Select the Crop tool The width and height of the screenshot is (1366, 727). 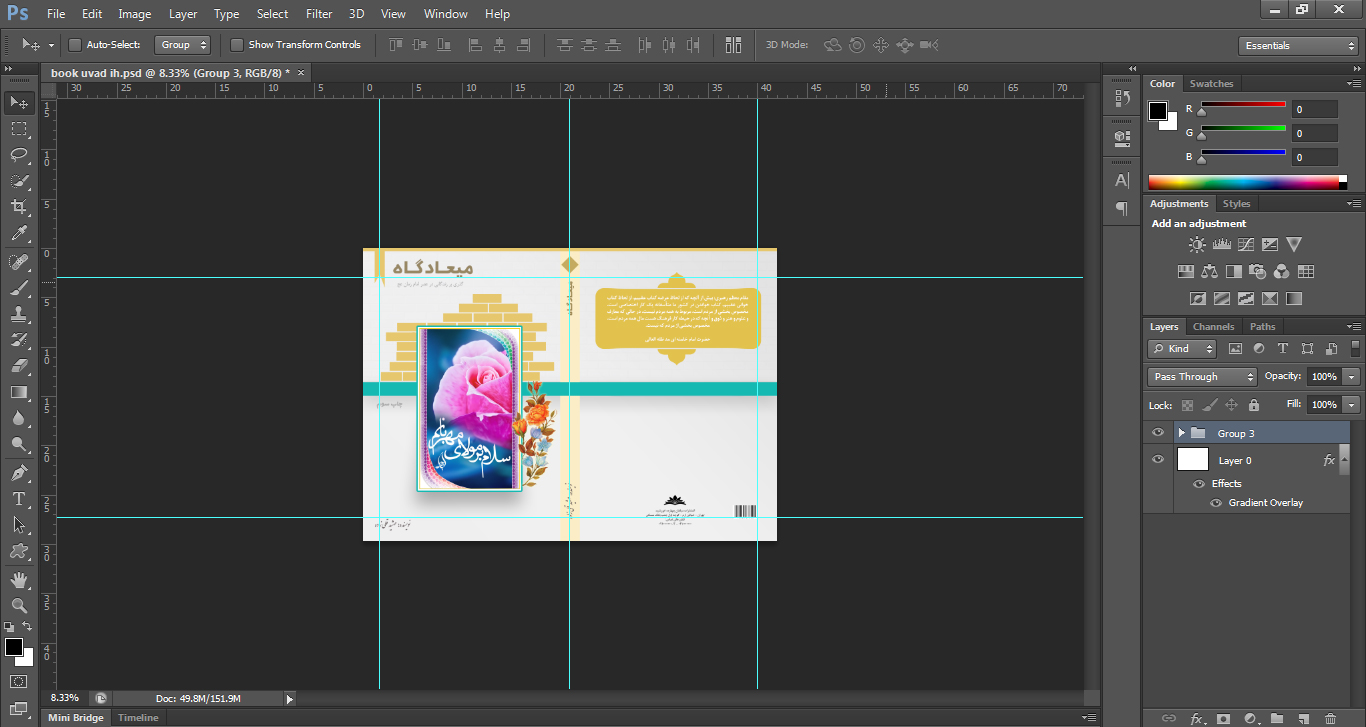point(19,207)
